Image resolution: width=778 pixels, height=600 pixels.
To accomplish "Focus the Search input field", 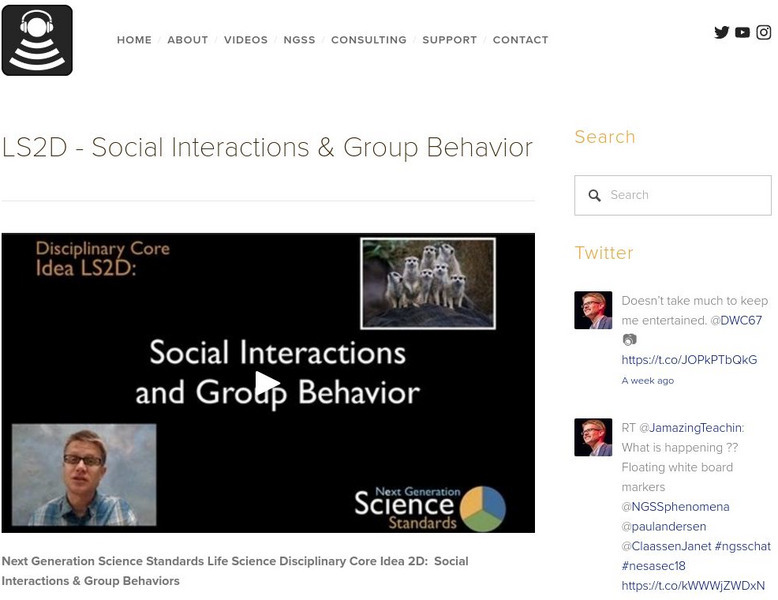I will point(673,195).
